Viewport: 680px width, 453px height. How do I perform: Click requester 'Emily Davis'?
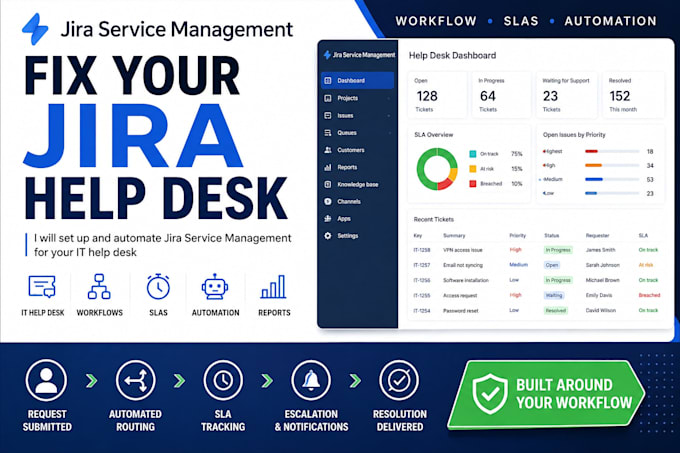(x=599, y=295)
